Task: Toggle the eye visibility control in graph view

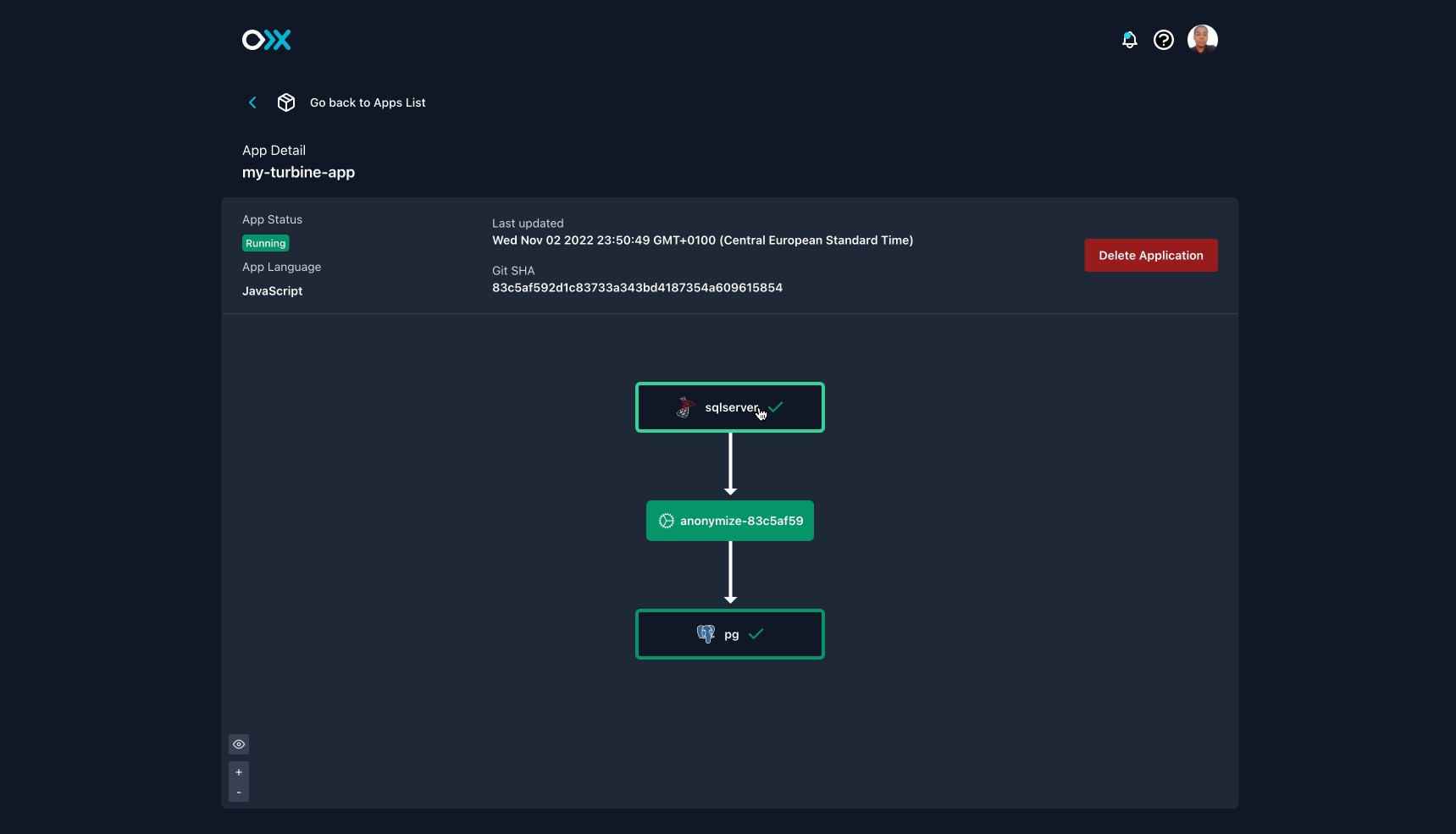Action: click(x=238, y=743)
